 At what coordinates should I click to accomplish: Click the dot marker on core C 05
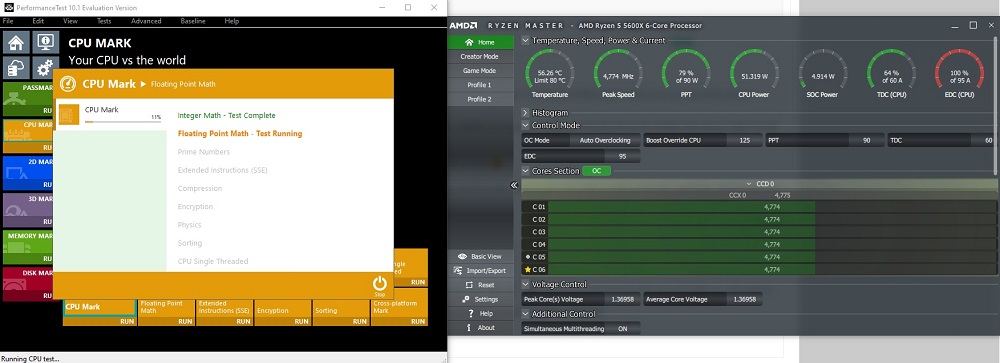(527, 256)
